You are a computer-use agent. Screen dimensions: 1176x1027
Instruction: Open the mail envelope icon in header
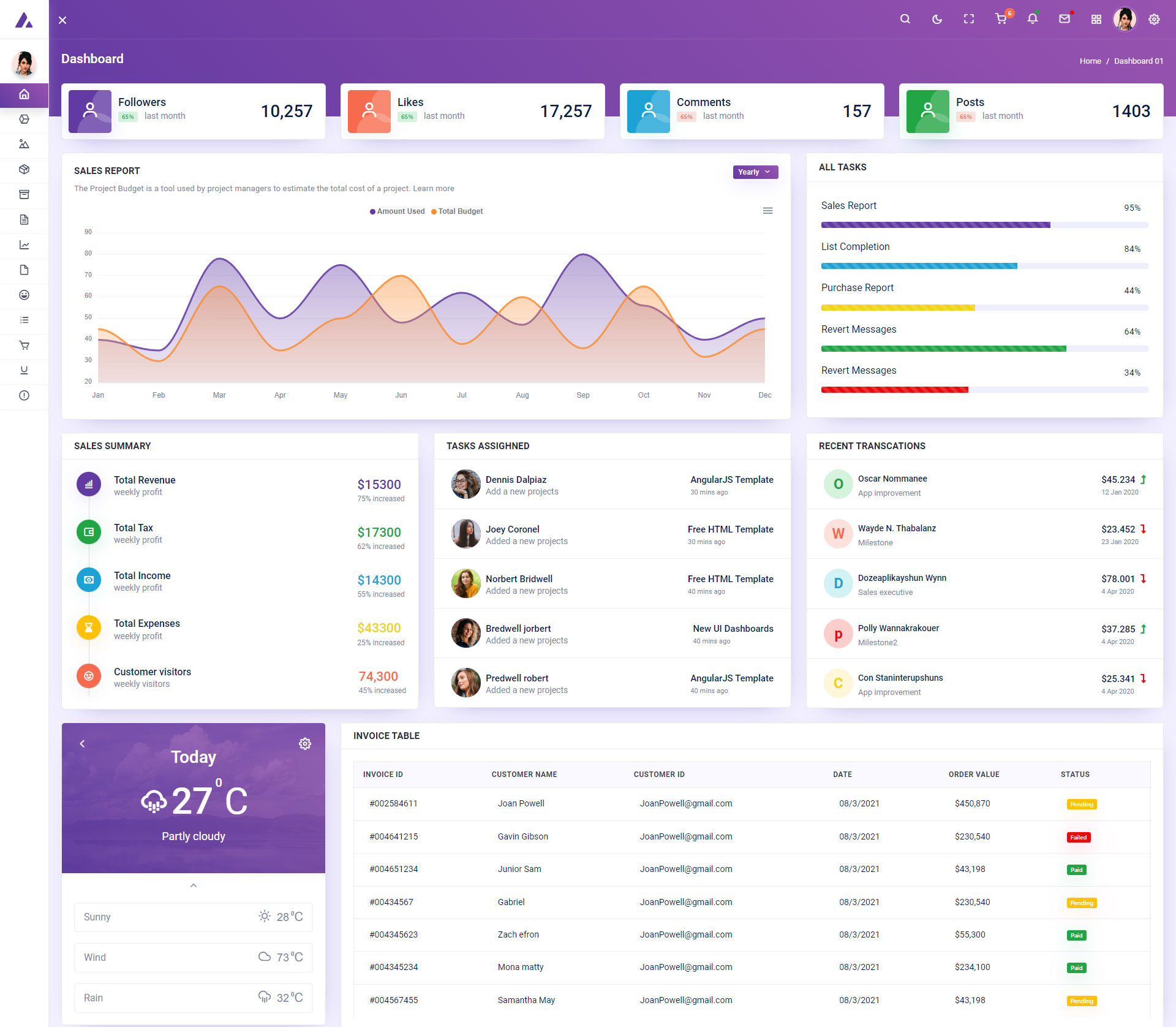point(1065,19)
